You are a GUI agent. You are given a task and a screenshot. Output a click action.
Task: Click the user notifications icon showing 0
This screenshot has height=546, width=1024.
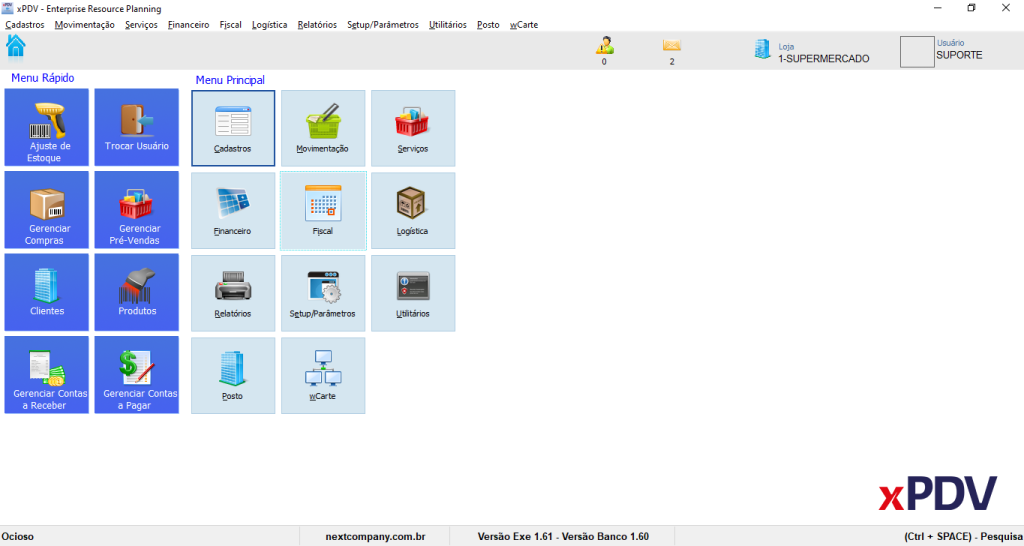tap(604, 46)
